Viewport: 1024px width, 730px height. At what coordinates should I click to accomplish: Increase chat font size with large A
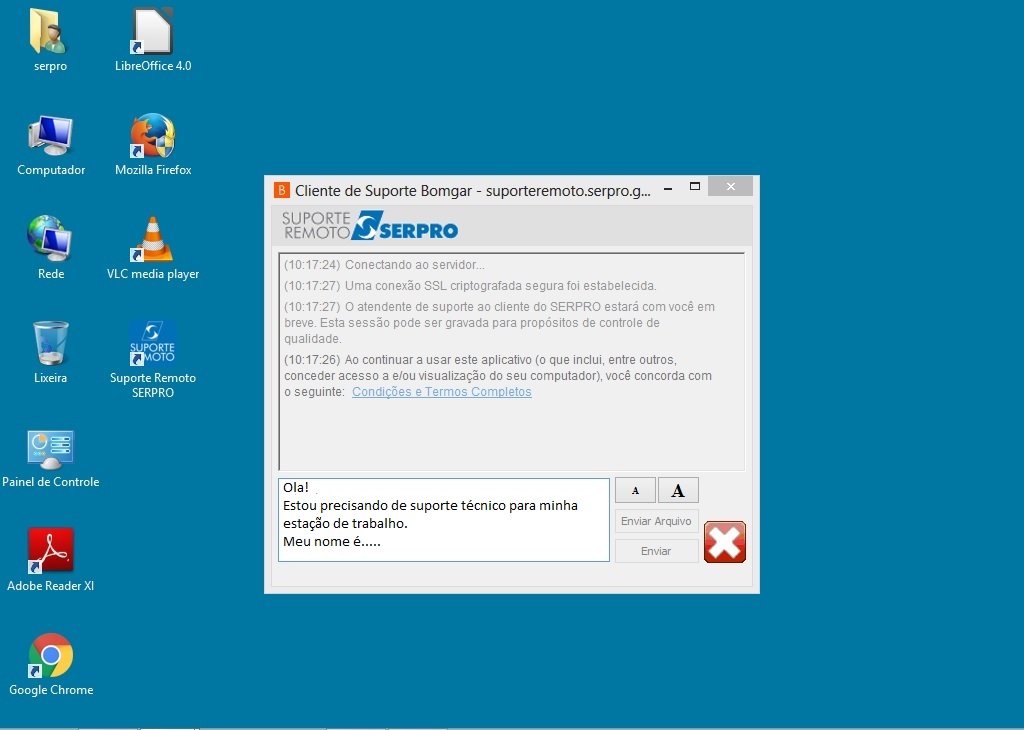pyautogui.click(x=678, y=490)
